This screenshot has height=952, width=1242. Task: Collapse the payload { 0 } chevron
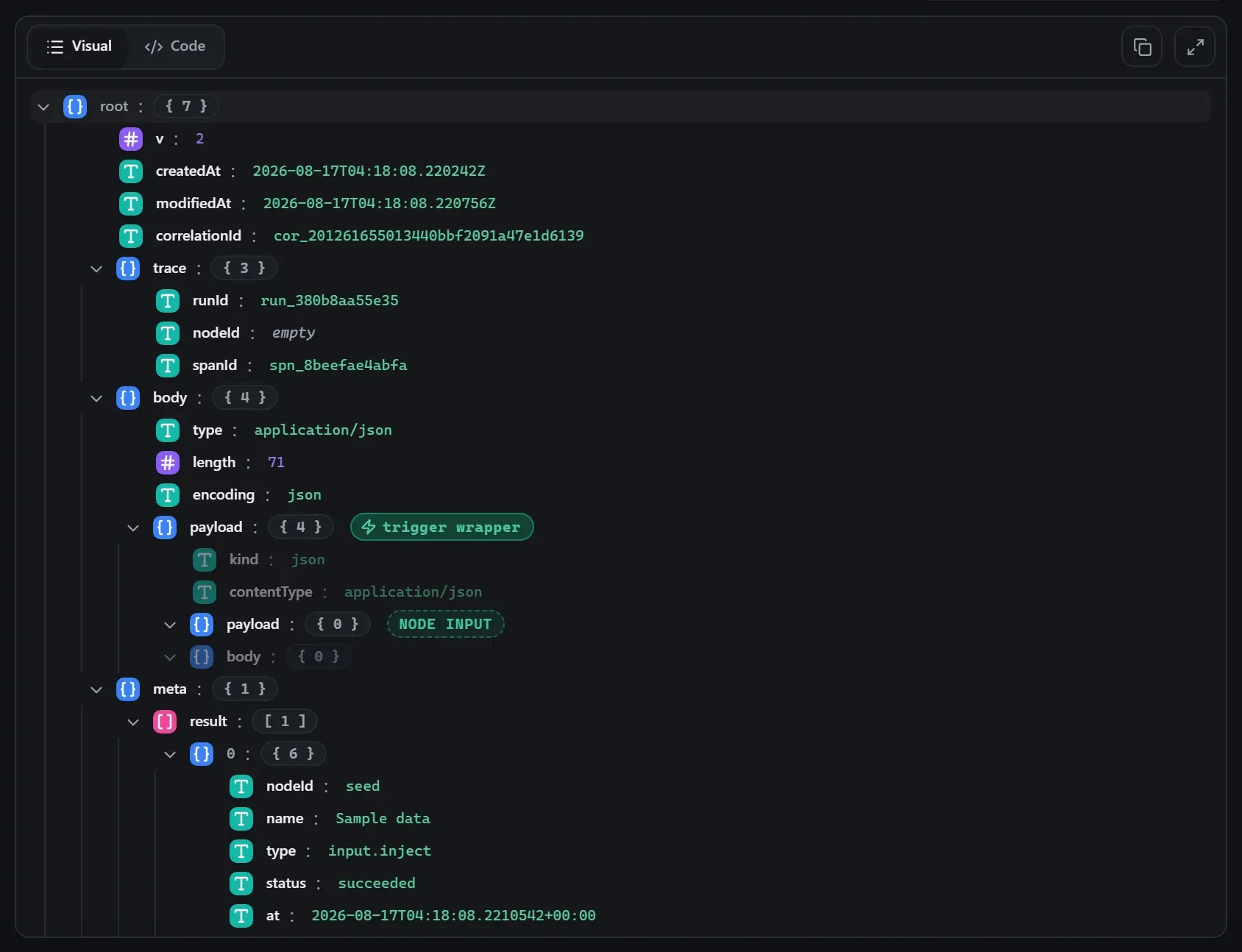tap(170, 625)
